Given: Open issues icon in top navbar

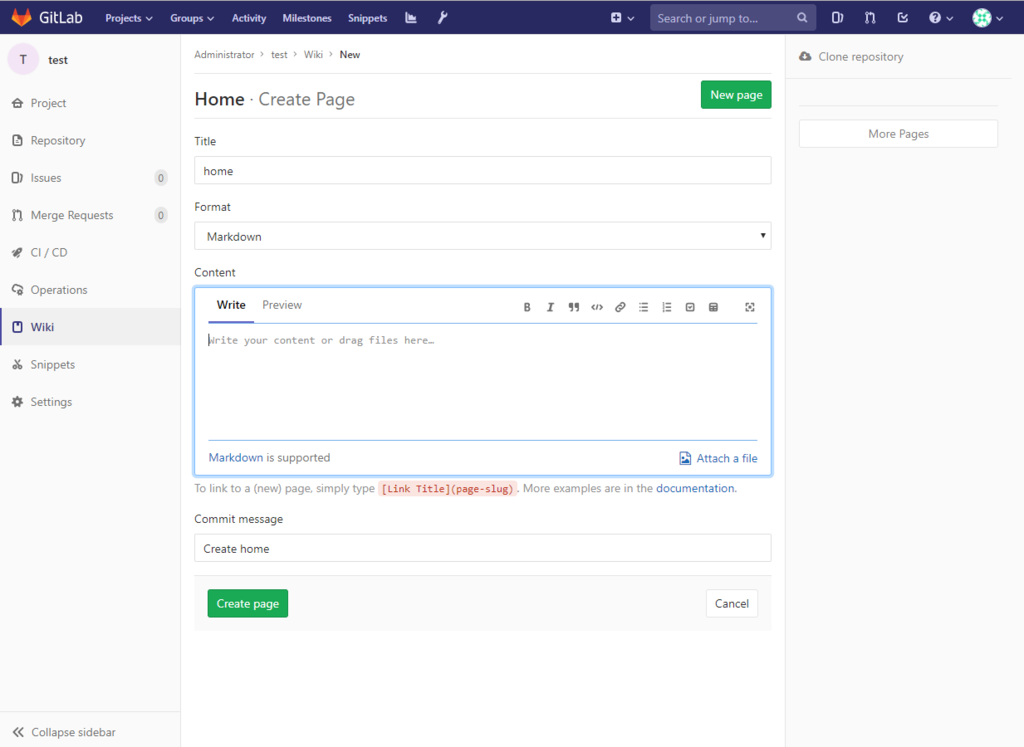Looking at the screenshot, I should click(837, 18).
